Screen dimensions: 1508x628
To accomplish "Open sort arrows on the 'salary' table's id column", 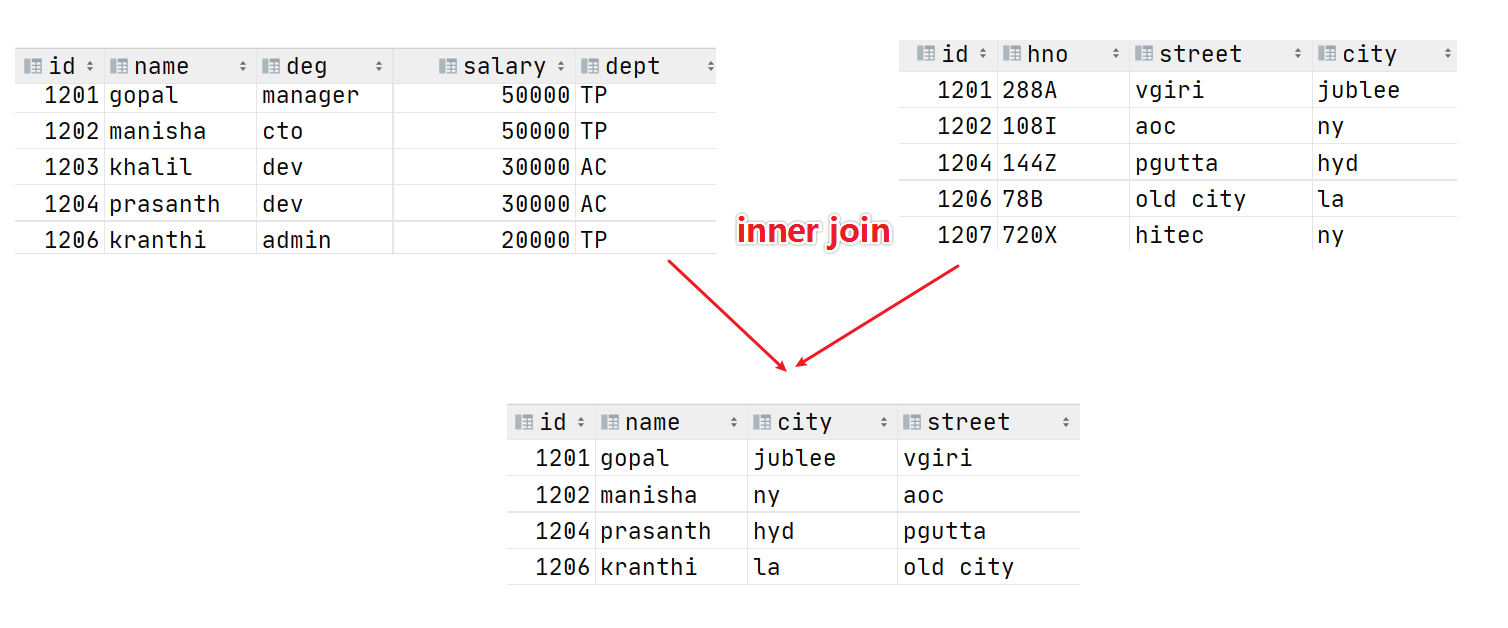I will 90,66.
